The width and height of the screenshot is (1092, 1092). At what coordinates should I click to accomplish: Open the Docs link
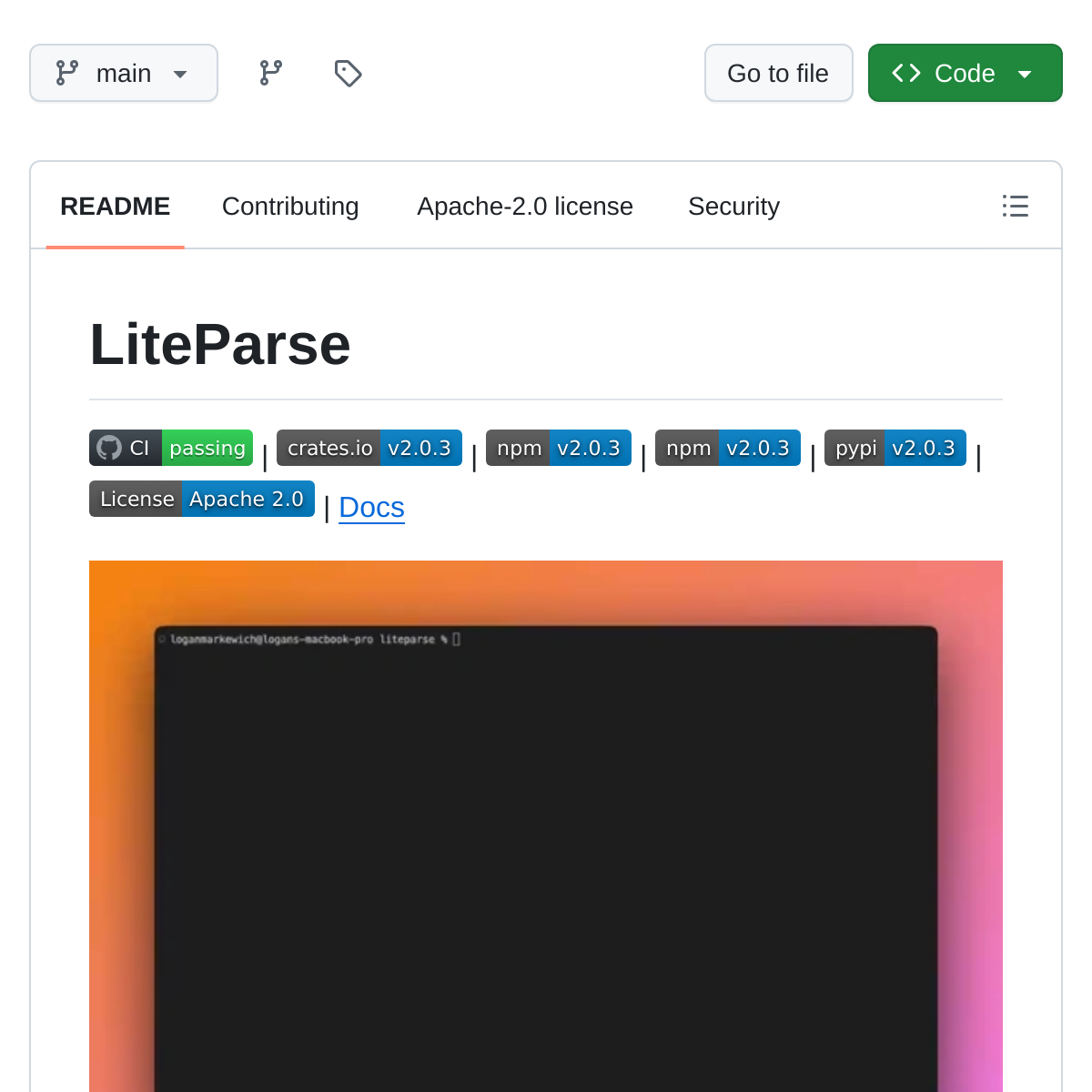coord(371,507)
